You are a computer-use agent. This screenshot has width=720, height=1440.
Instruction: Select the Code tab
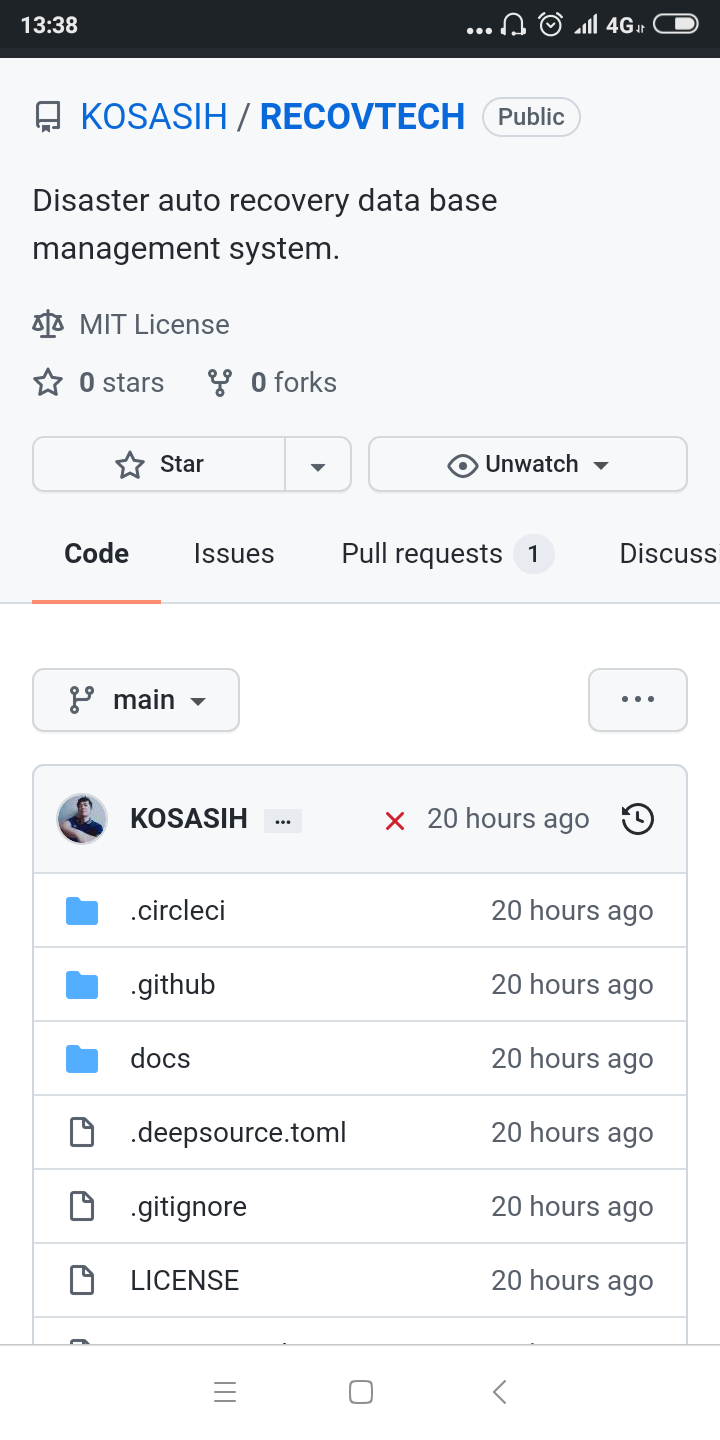point(96,554)
